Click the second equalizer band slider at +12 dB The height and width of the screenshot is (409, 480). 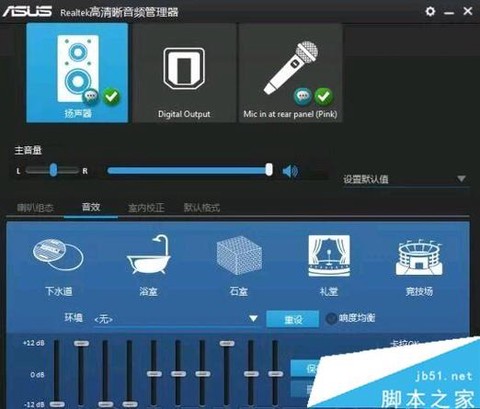pos(81,343)
